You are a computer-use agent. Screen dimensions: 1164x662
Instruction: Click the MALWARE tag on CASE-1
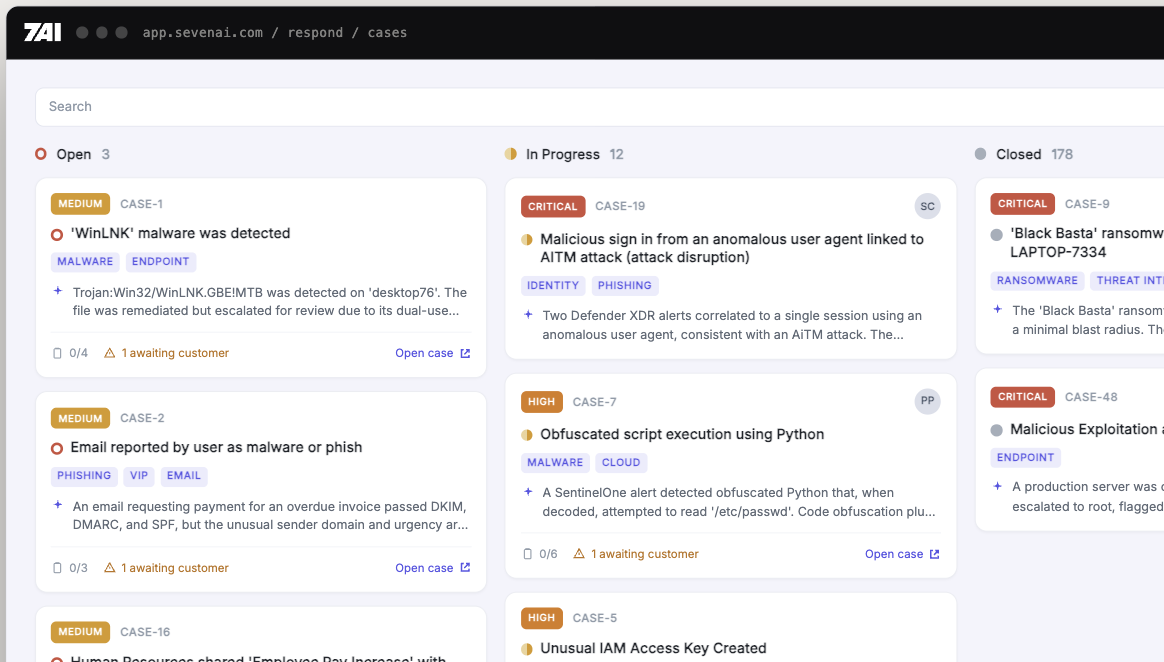point(85,261)
